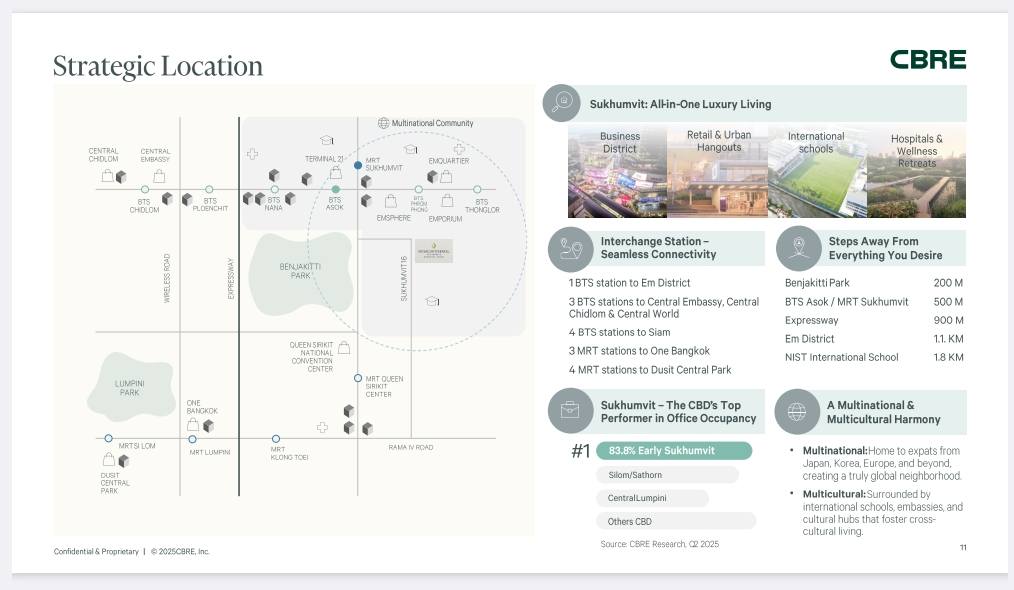Select the Business District photo

[x=617, y=172]
